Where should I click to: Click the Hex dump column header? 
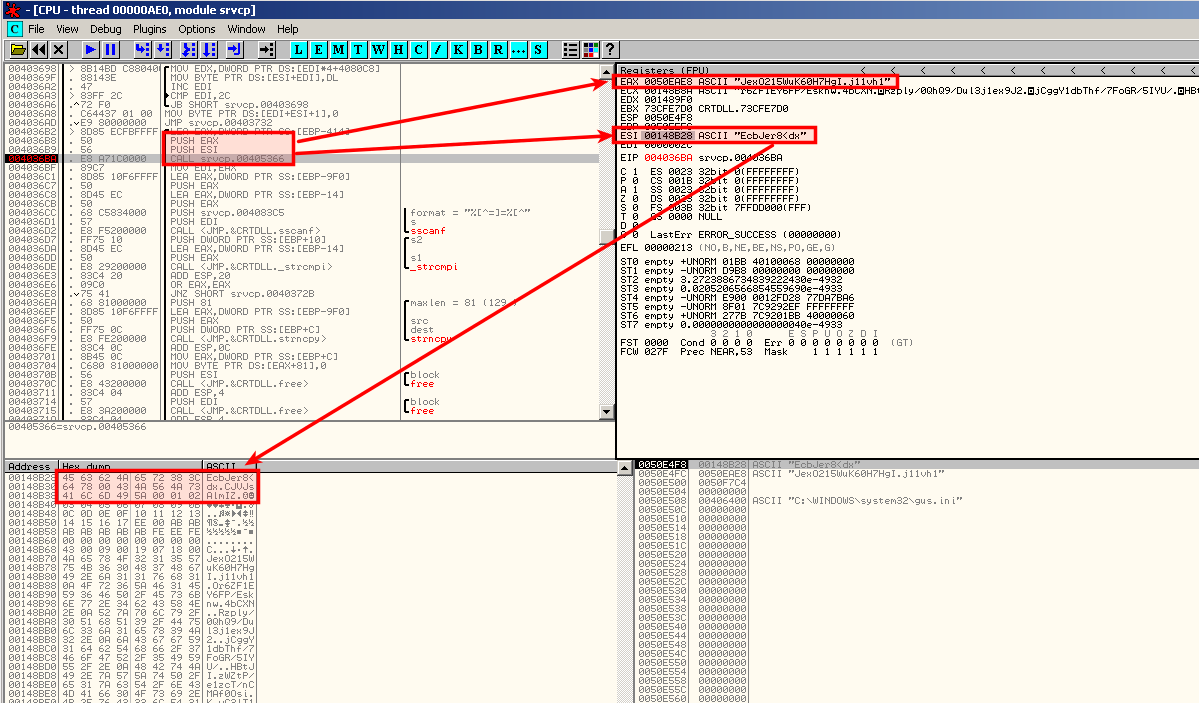[x=130, y=466]
